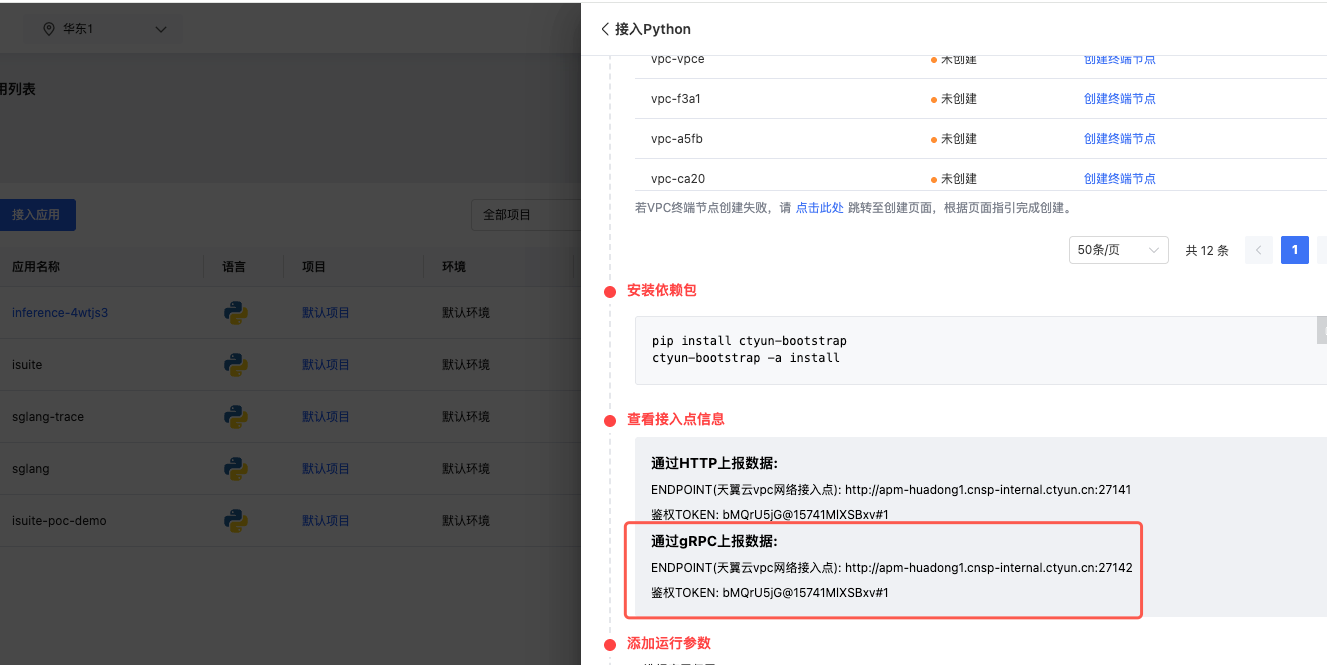Click 默认环境 in the sglang row

pyautogui.click(x=466, y=469)
